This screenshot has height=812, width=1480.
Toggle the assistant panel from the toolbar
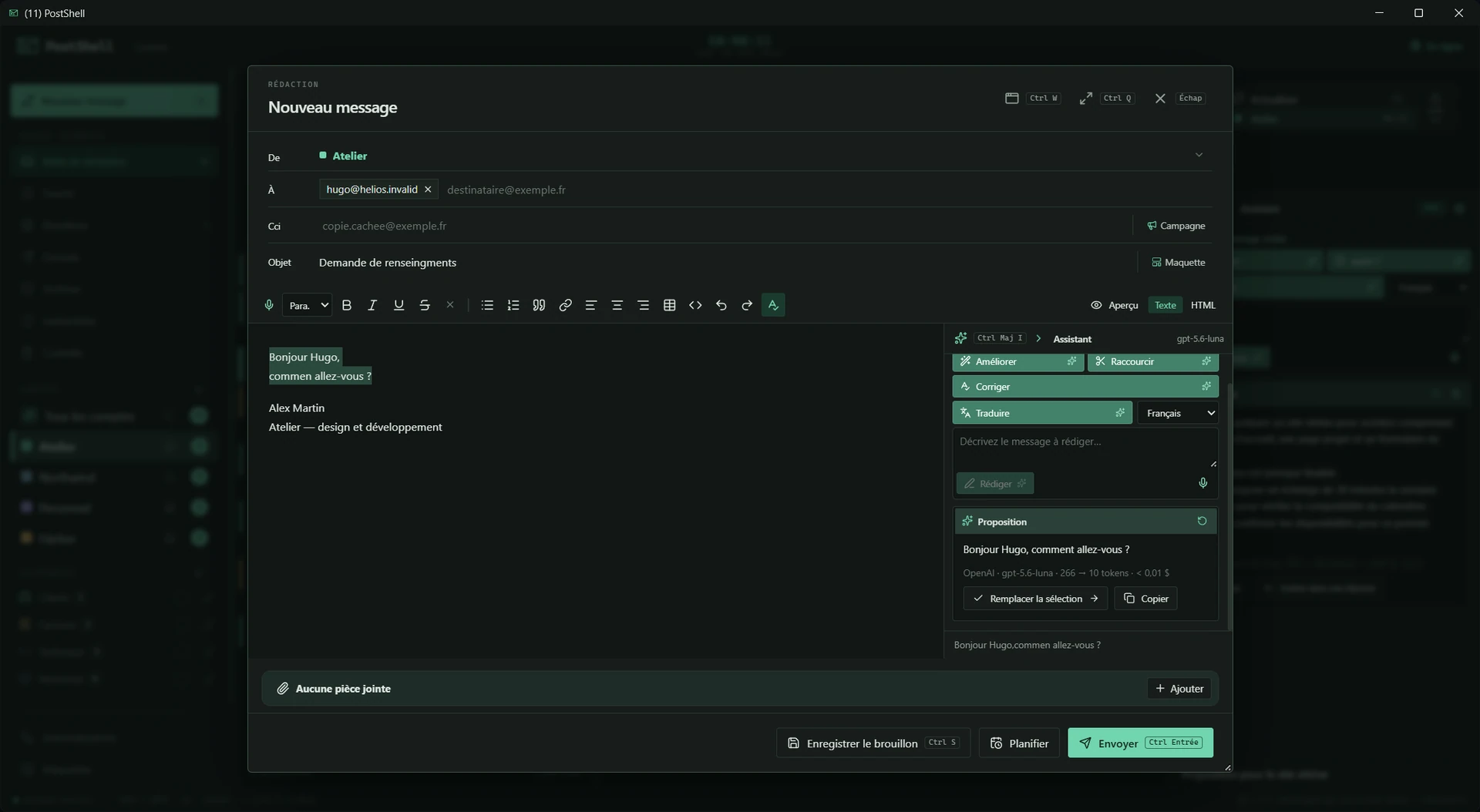[x=773, y=305]
